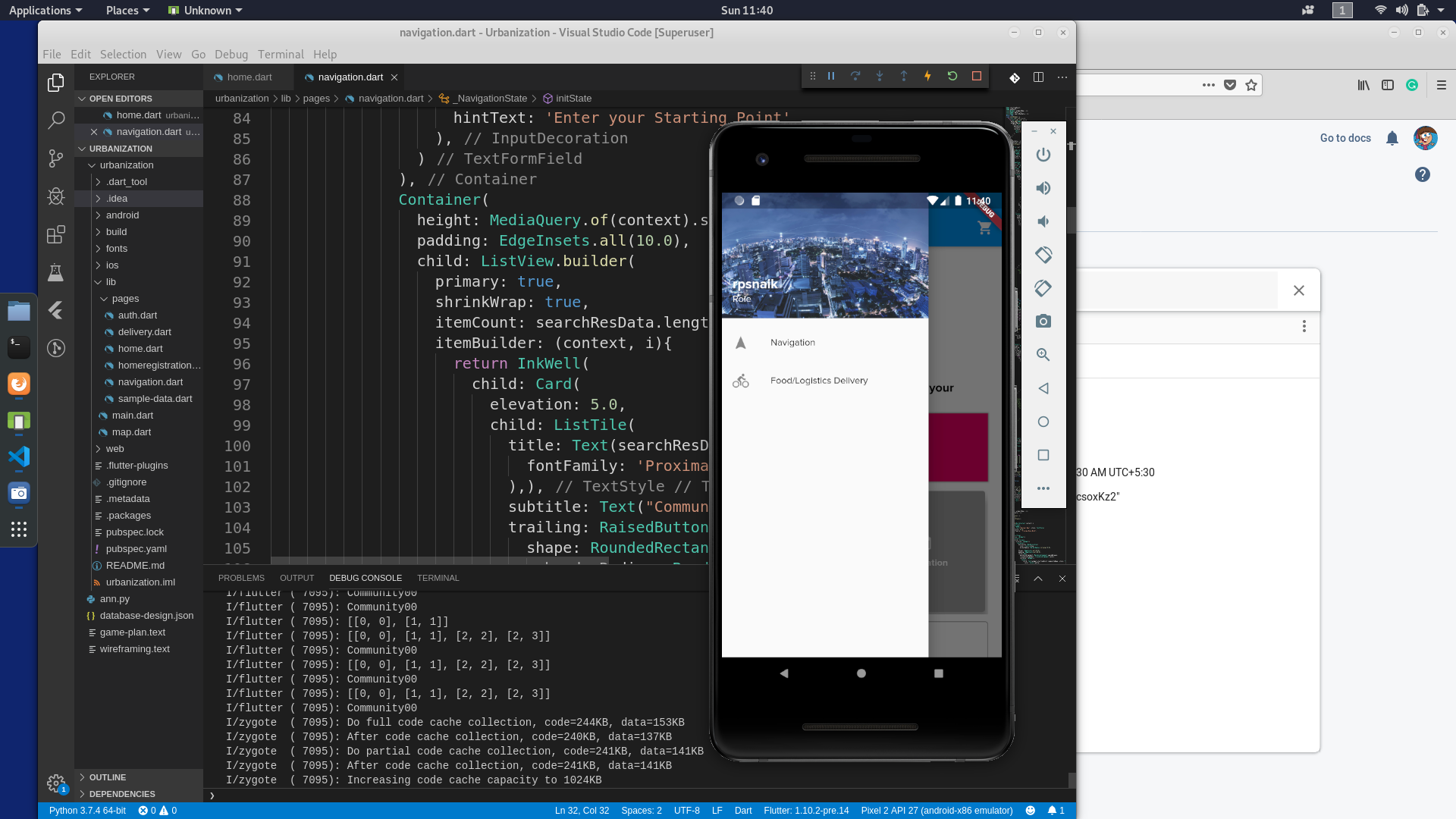Open the Search view in activity bar
This screenshot has width=1456, height=819.
tap(56, 120)
